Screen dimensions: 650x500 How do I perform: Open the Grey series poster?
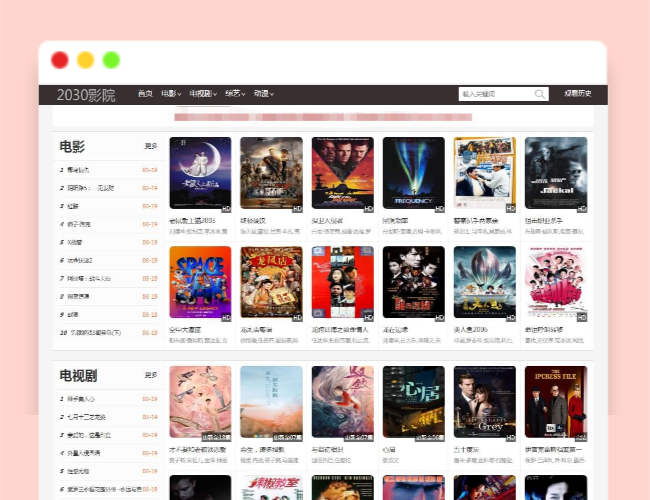point(484,402)
